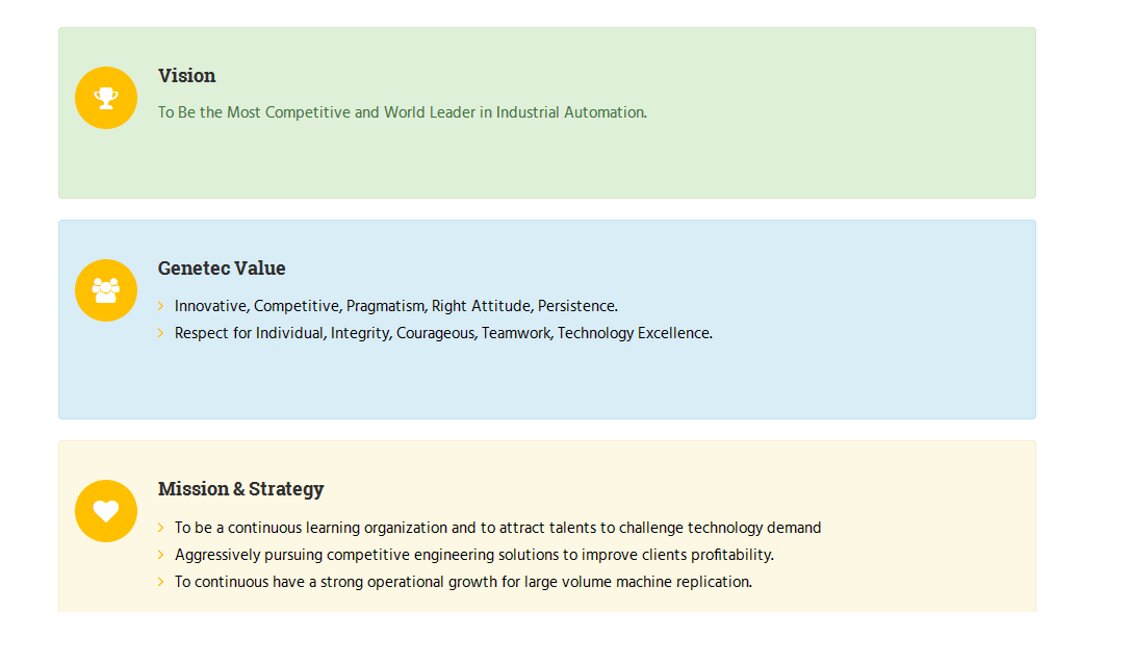Click the people group icon beside Genetec Value
1137x671 pixels.
(x=106, y=290)
